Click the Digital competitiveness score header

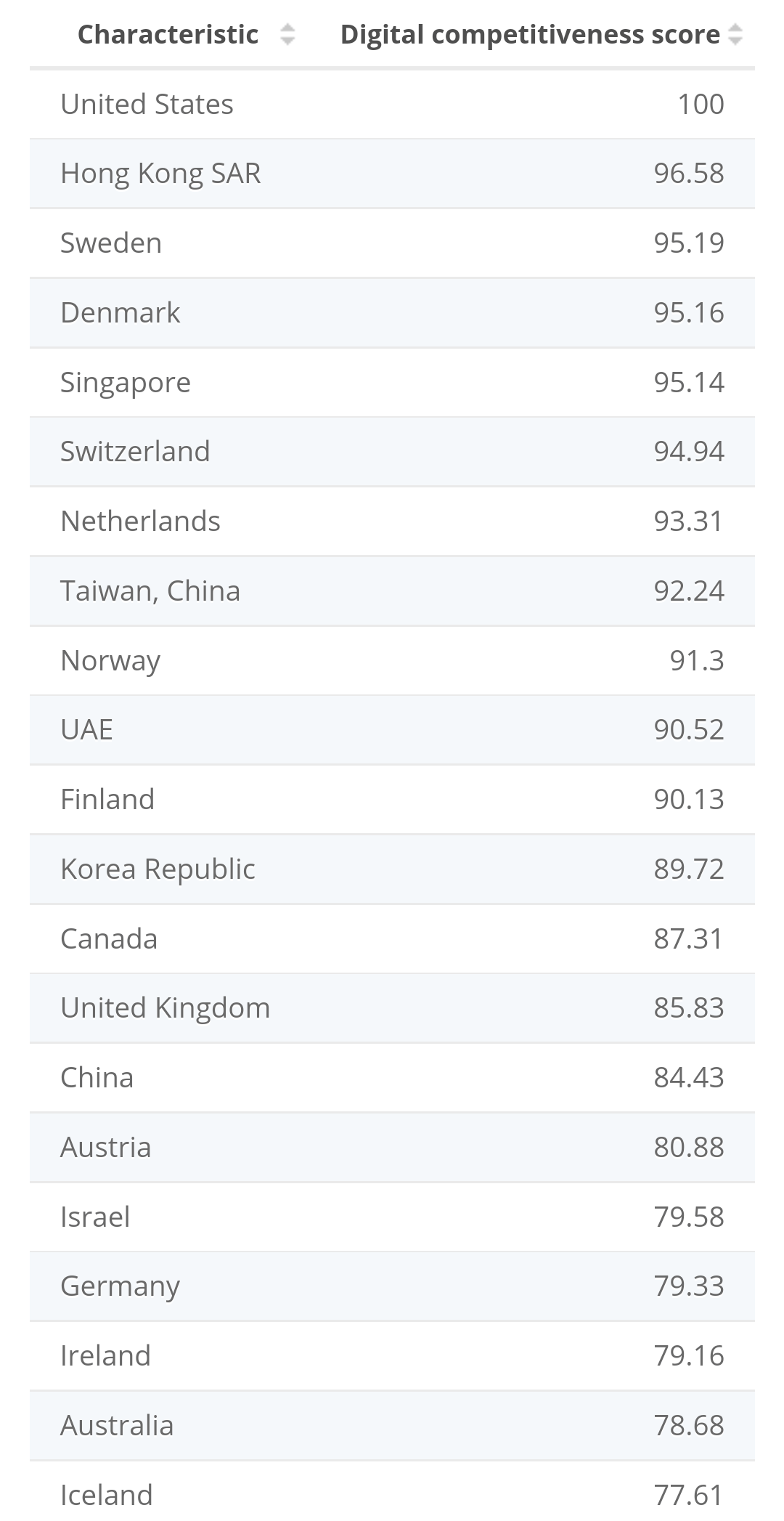(x=530, y=35)
